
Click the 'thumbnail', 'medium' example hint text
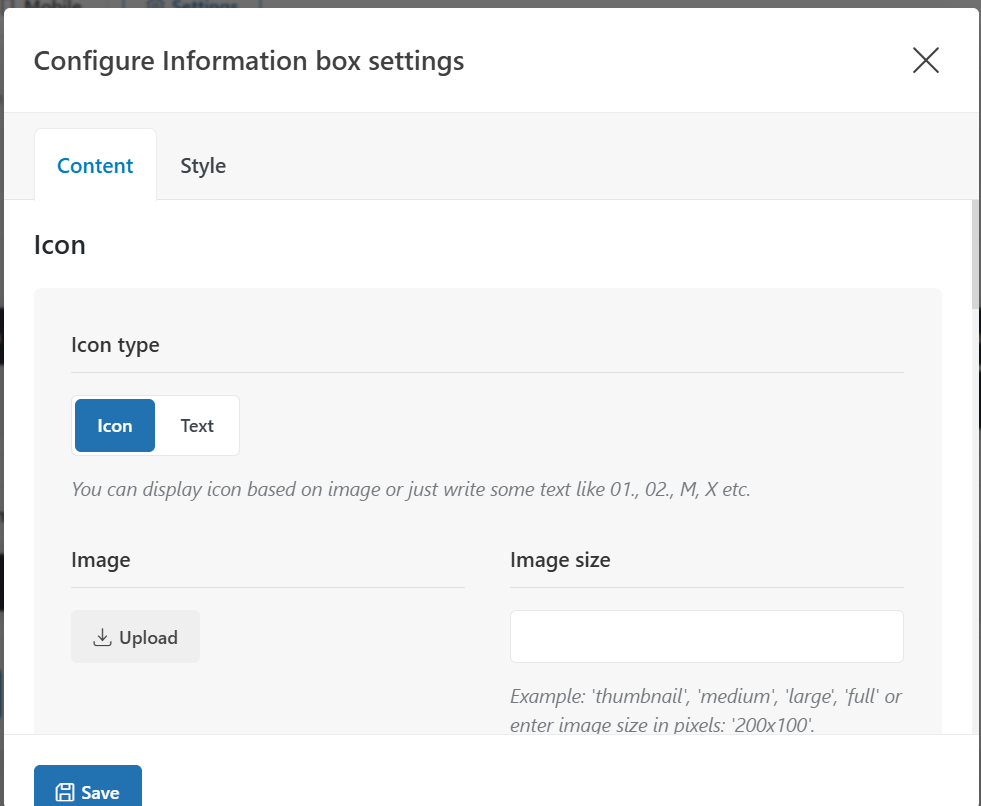pyautogui.click(x=706, y=710)
